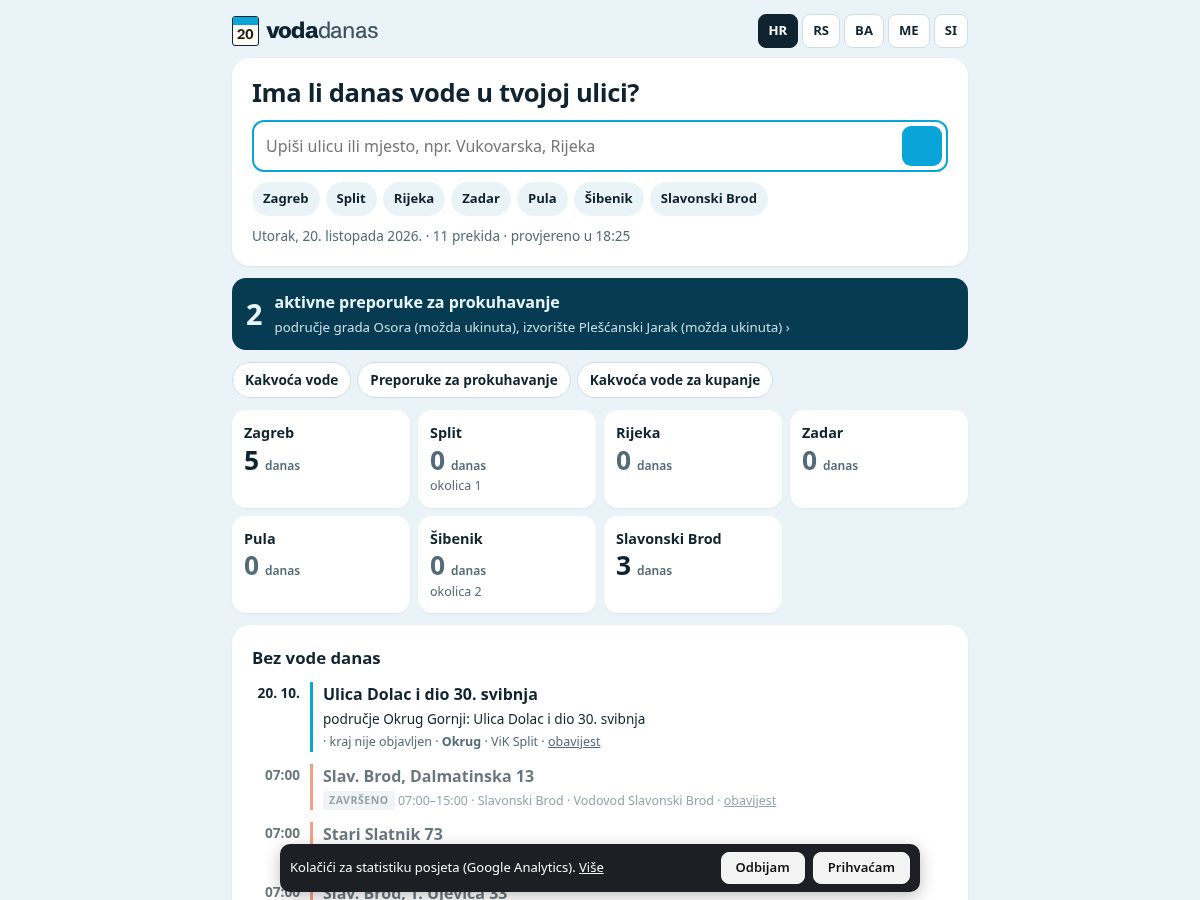Screen dimensions: 1200x900
Task: Open the Zadar city card
Action: coord(879,459)
